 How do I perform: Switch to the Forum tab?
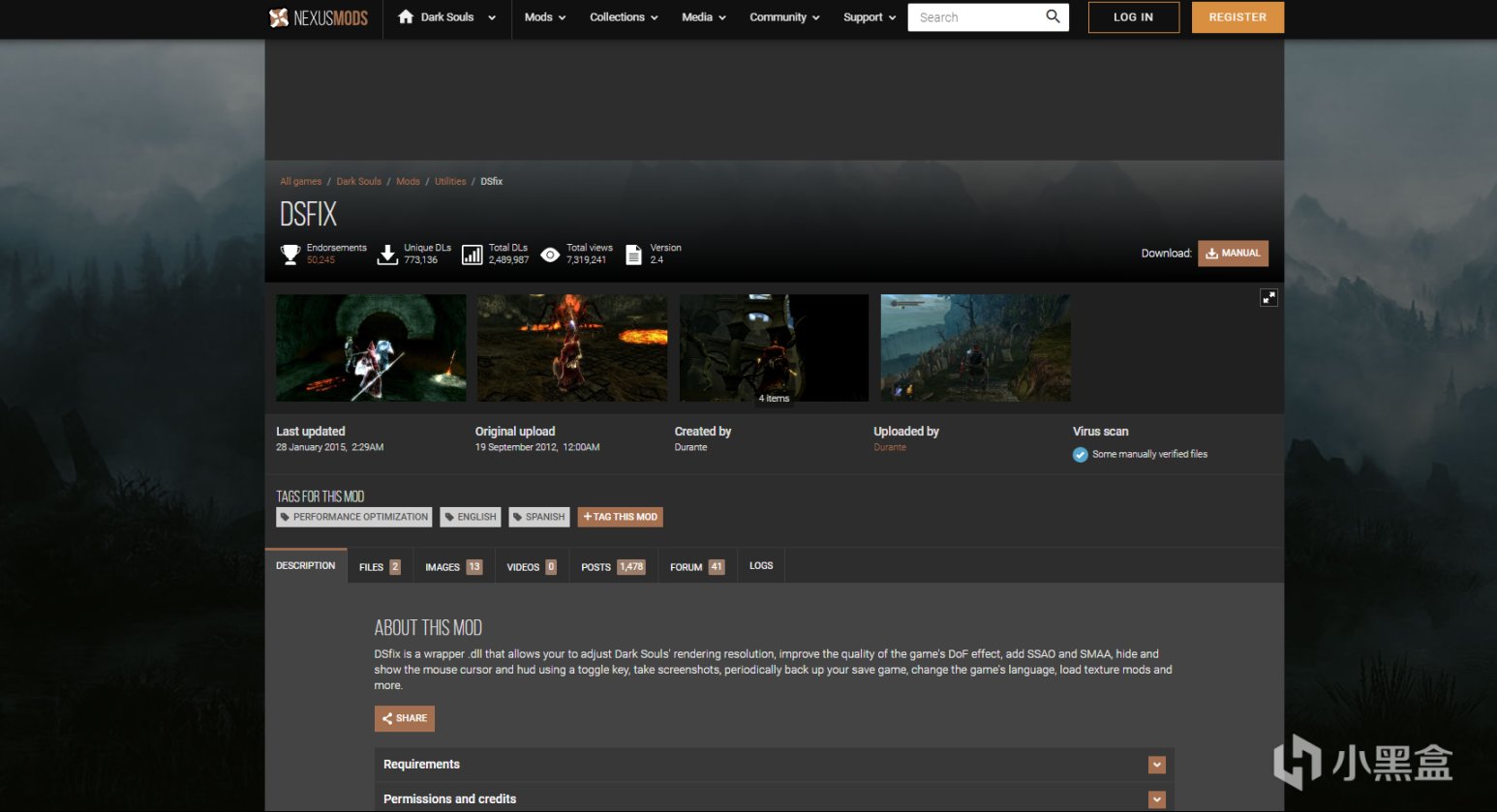tap(697, 566)
